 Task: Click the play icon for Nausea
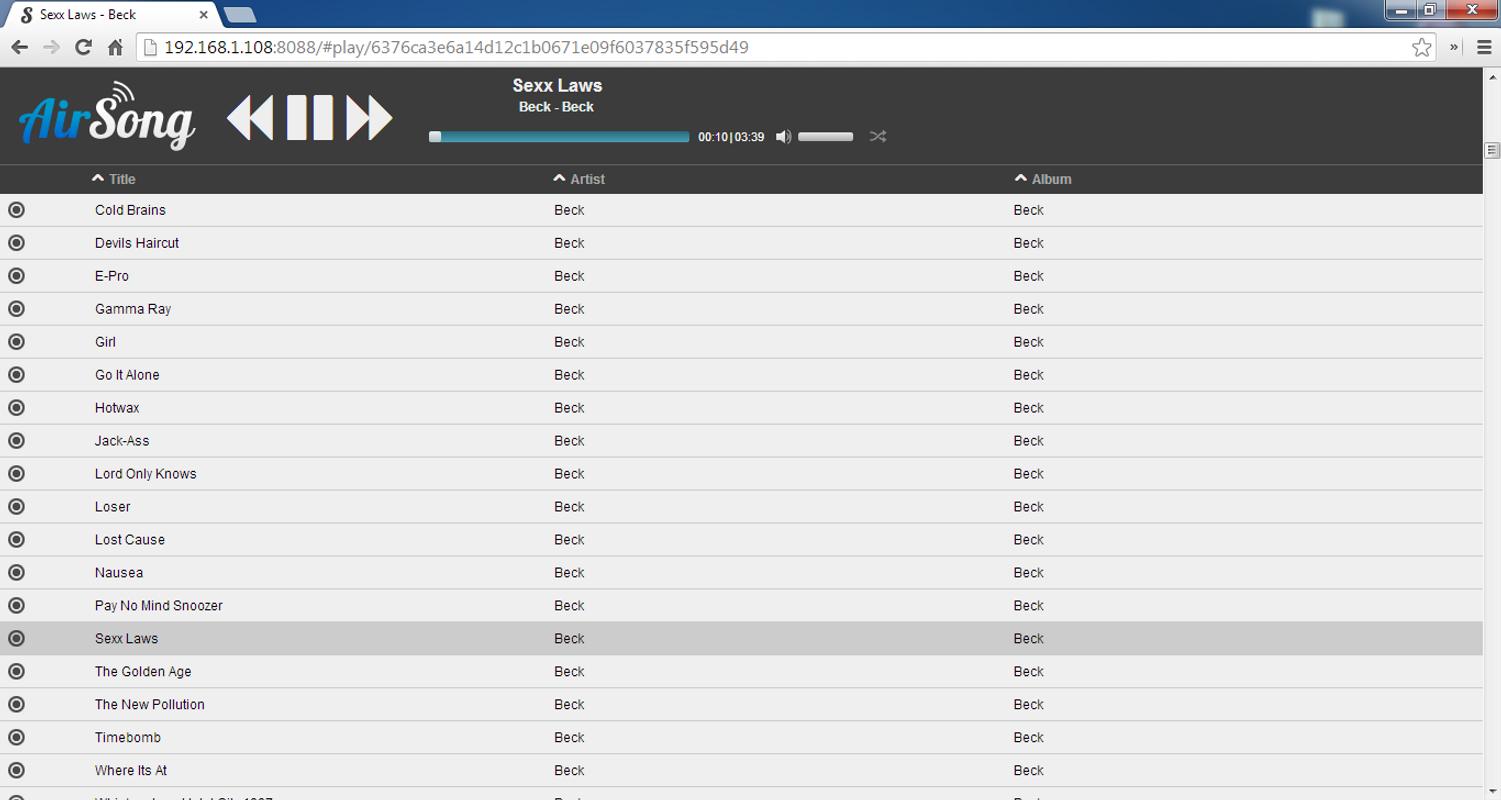(x=16, y=573)
